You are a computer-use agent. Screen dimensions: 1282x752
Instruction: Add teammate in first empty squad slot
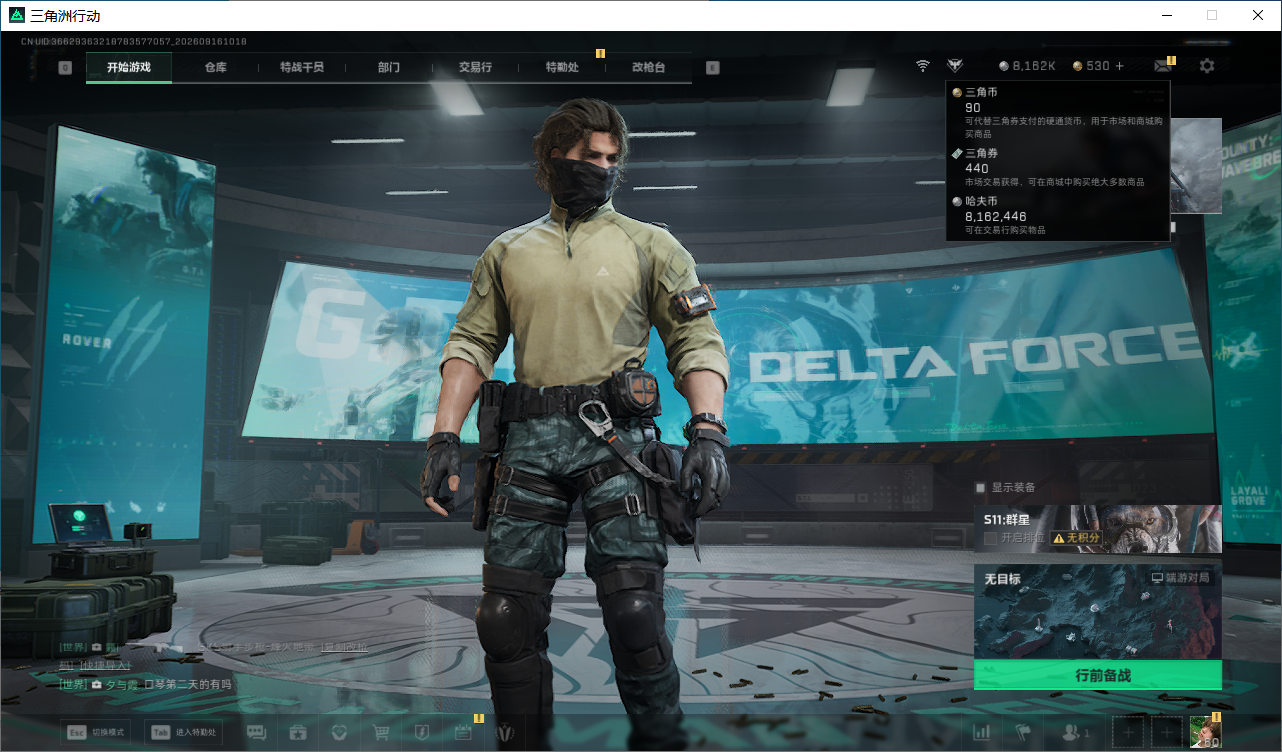(x=1128, y=732)
